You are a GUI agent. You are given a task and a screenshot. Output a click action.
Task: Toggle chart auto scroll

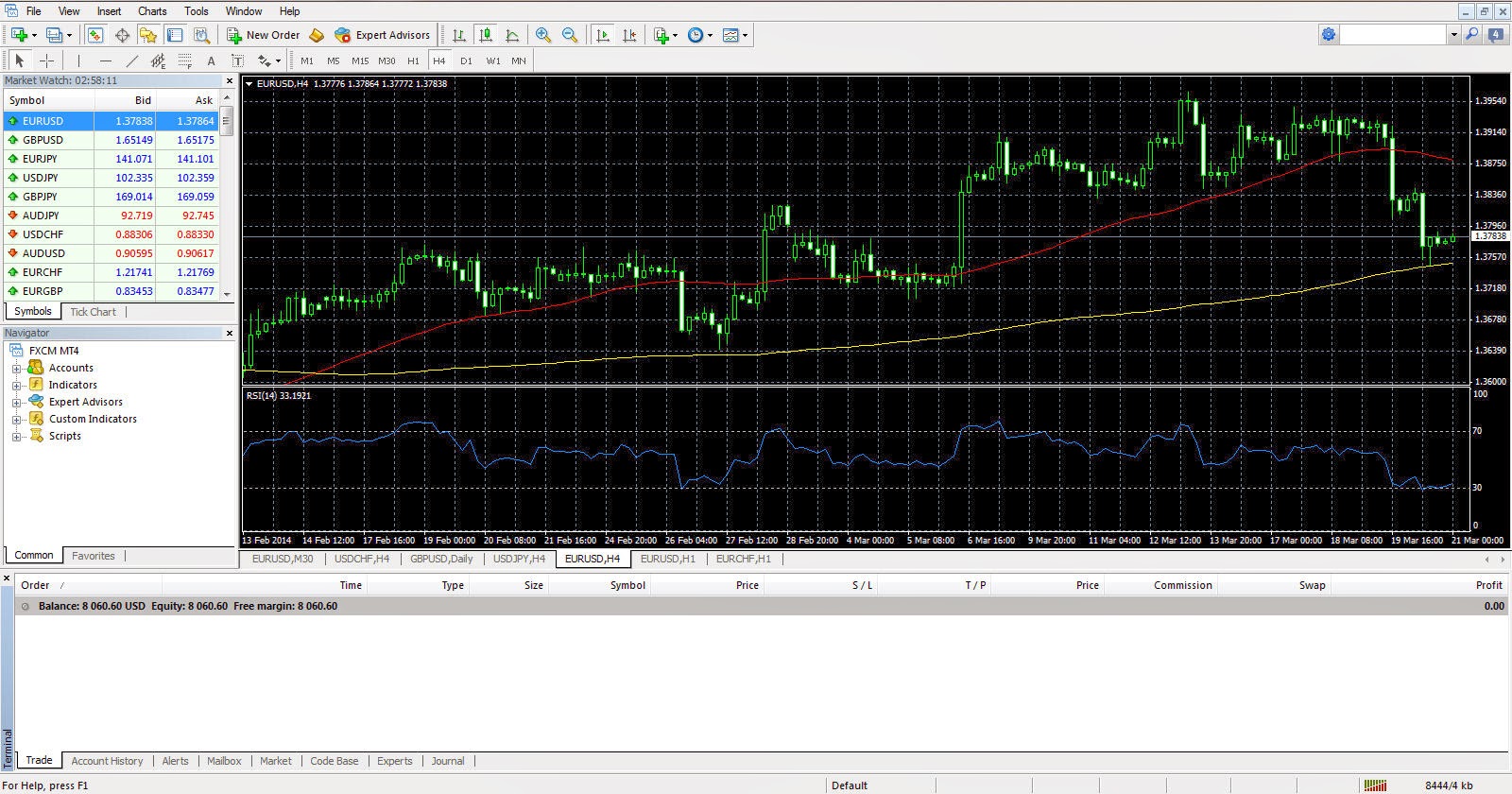point(603,35)
